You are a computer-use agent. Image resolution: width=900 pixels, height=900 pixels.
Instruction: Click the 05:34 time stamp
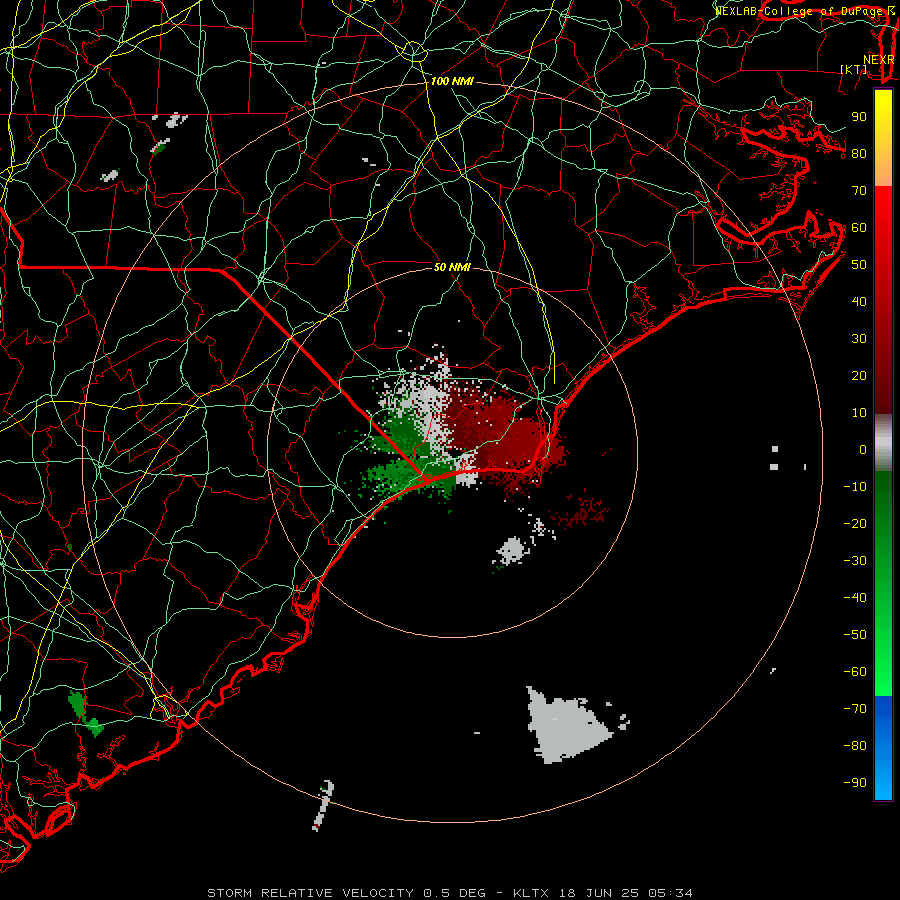pyautogui.click(x=670, y=893)
